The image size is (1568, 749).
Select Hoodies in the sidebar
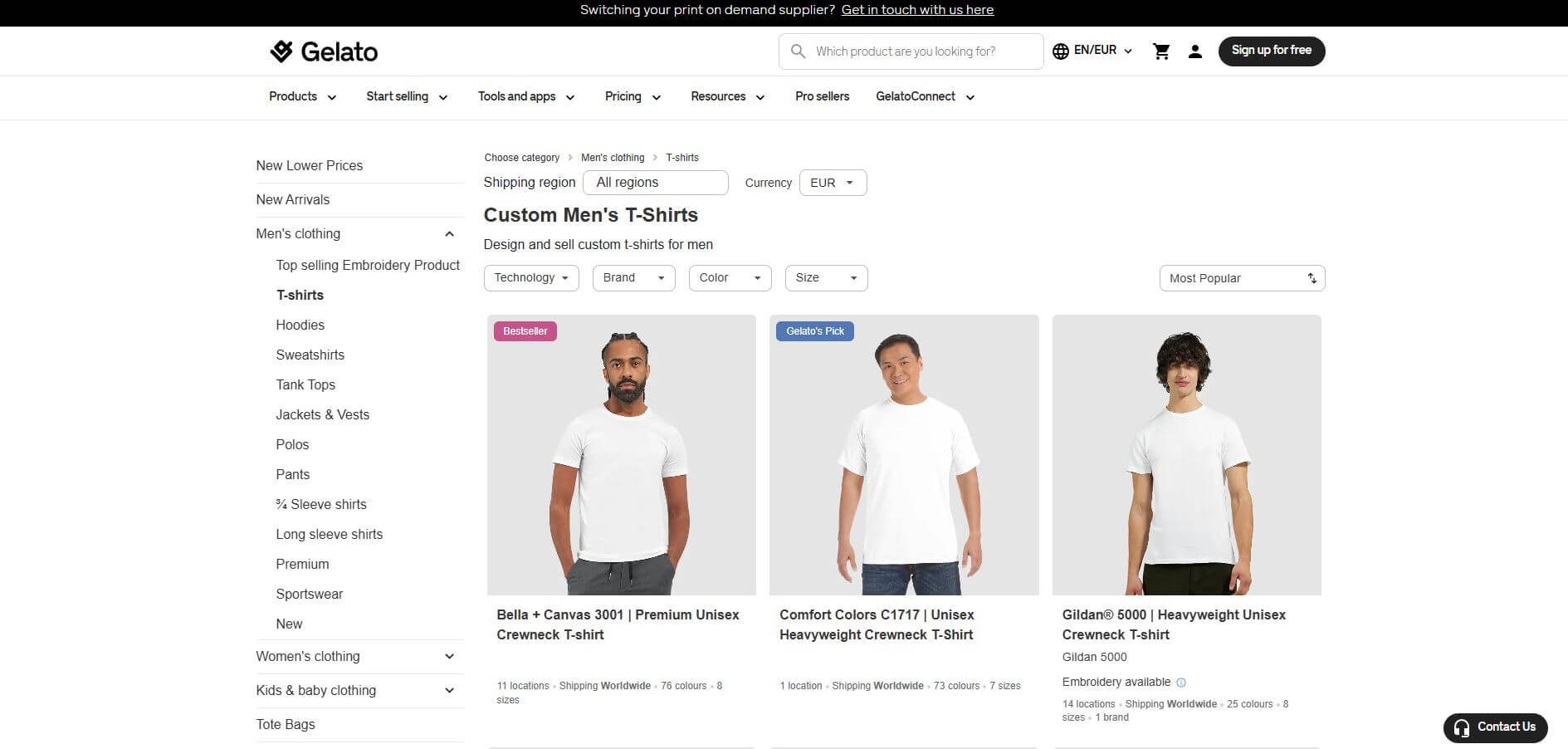coord(300,326)
